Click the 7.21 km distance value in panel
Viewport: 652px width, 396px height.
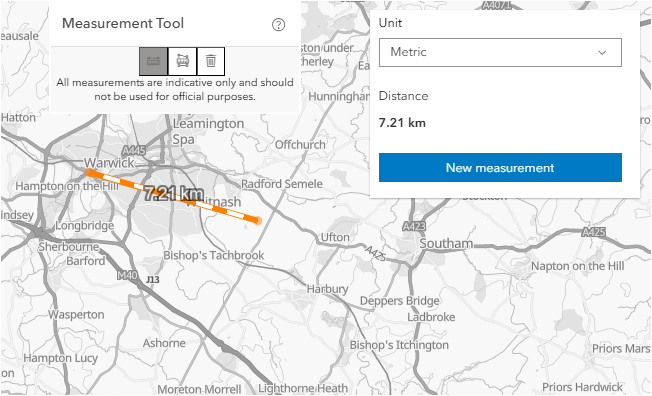point(402,123)
